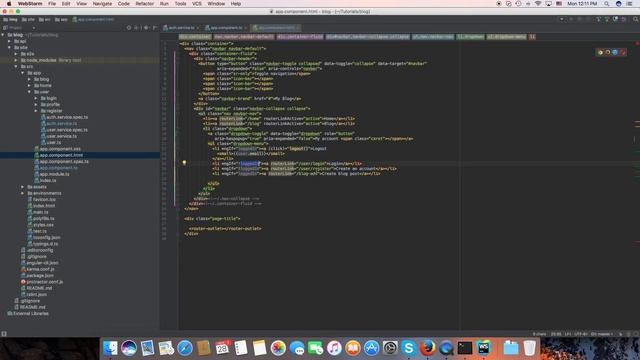Select app.module.ts file

[x=52, y=174]
